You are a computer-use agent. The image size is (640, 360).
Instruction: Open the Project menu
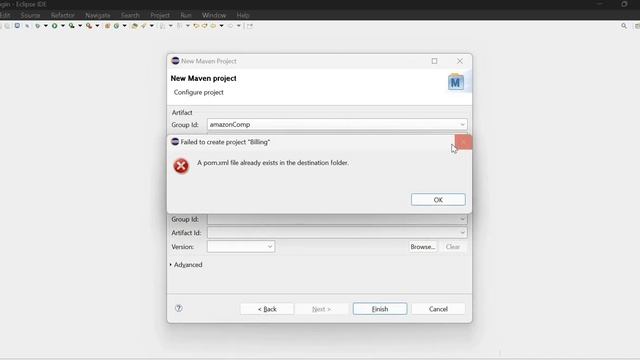160,15
